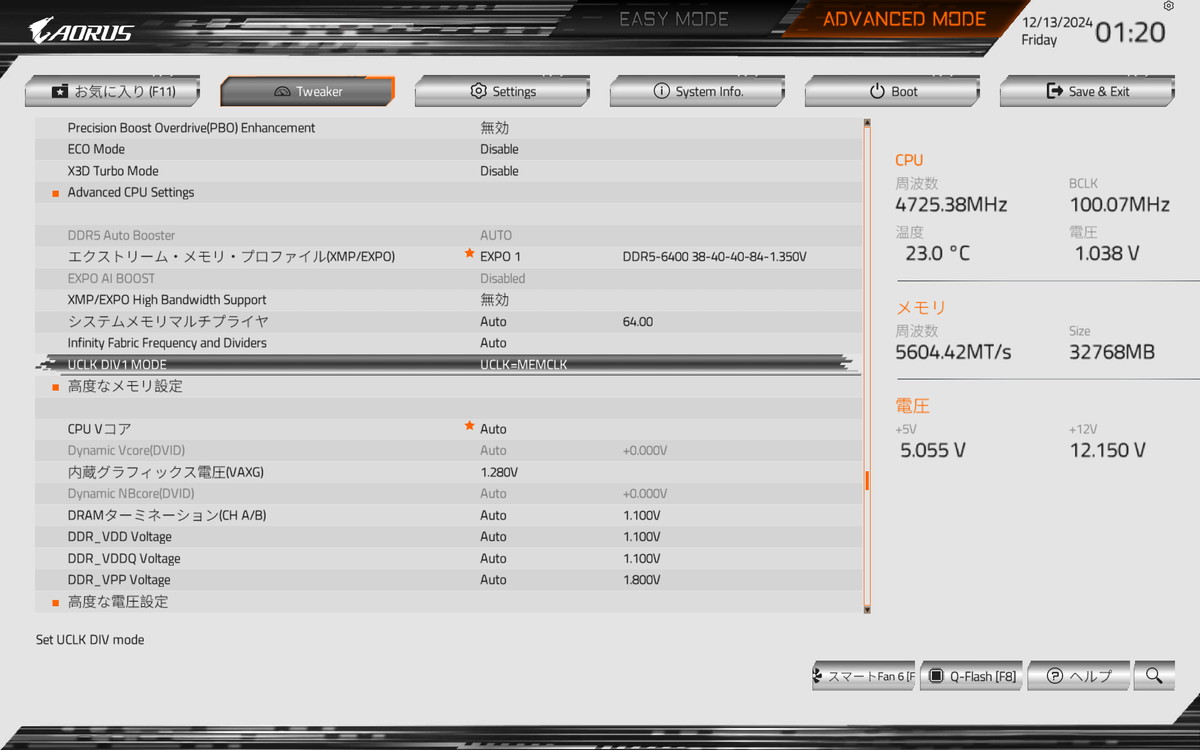The image size is (1200, 750).
Task: Expand 高度なメモリ設定 submenu
Action: (125, 386)
